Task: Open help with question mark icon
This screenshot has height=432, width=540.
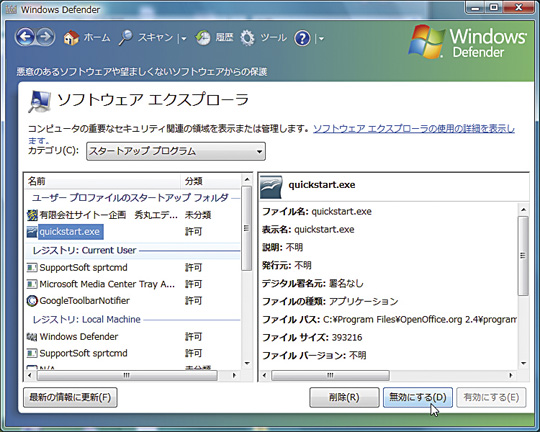Action: coord(302,38)
